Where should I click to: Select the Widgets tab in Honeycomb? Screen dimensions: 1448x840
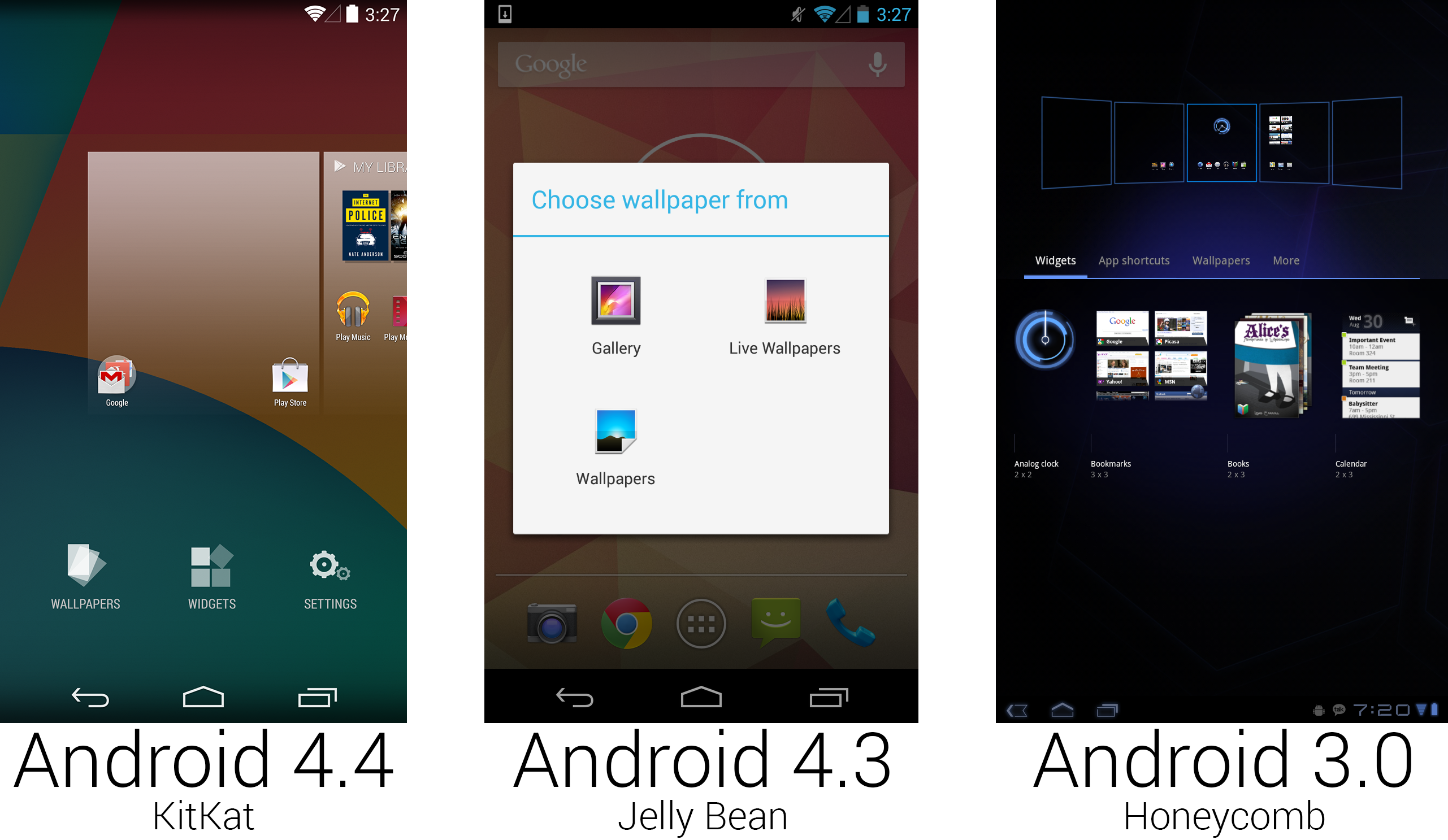(1056, 260)
